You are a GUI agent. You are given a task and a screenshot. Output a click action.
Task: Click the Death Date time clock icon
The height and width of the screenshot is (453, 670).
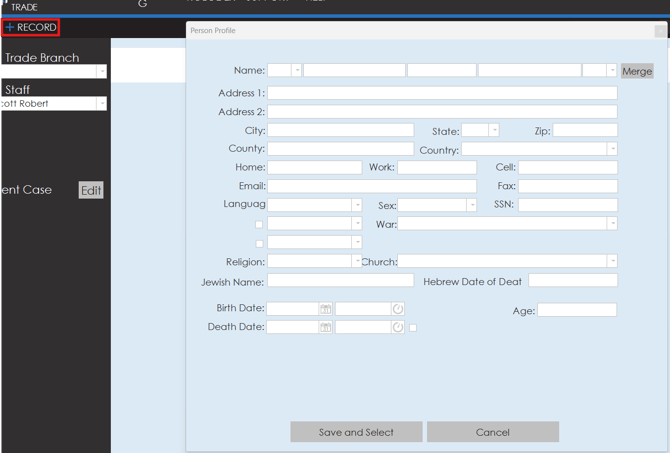click(398, 327)
